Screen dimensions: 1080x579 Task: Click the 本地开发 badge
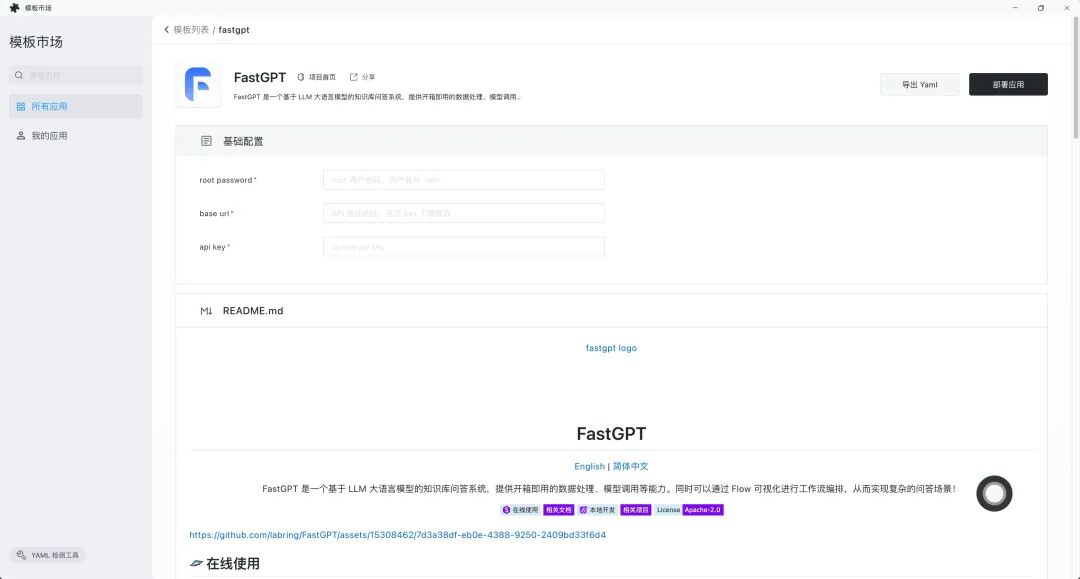pos(597,510)
